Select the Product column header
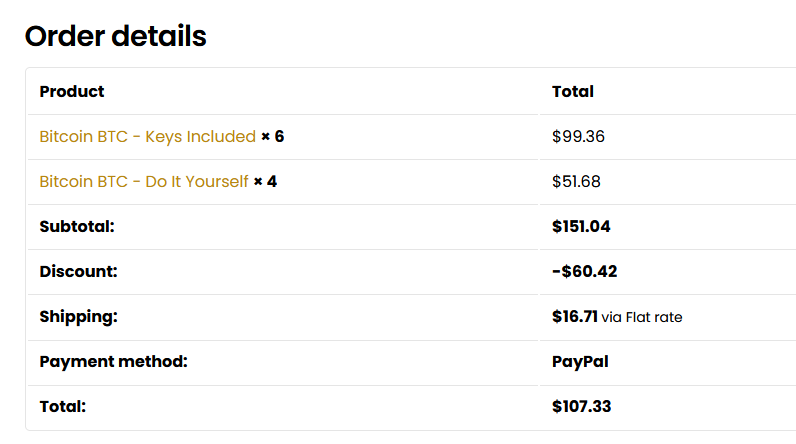The height and width of the screenshot is (444, 796). click(72, 91)
